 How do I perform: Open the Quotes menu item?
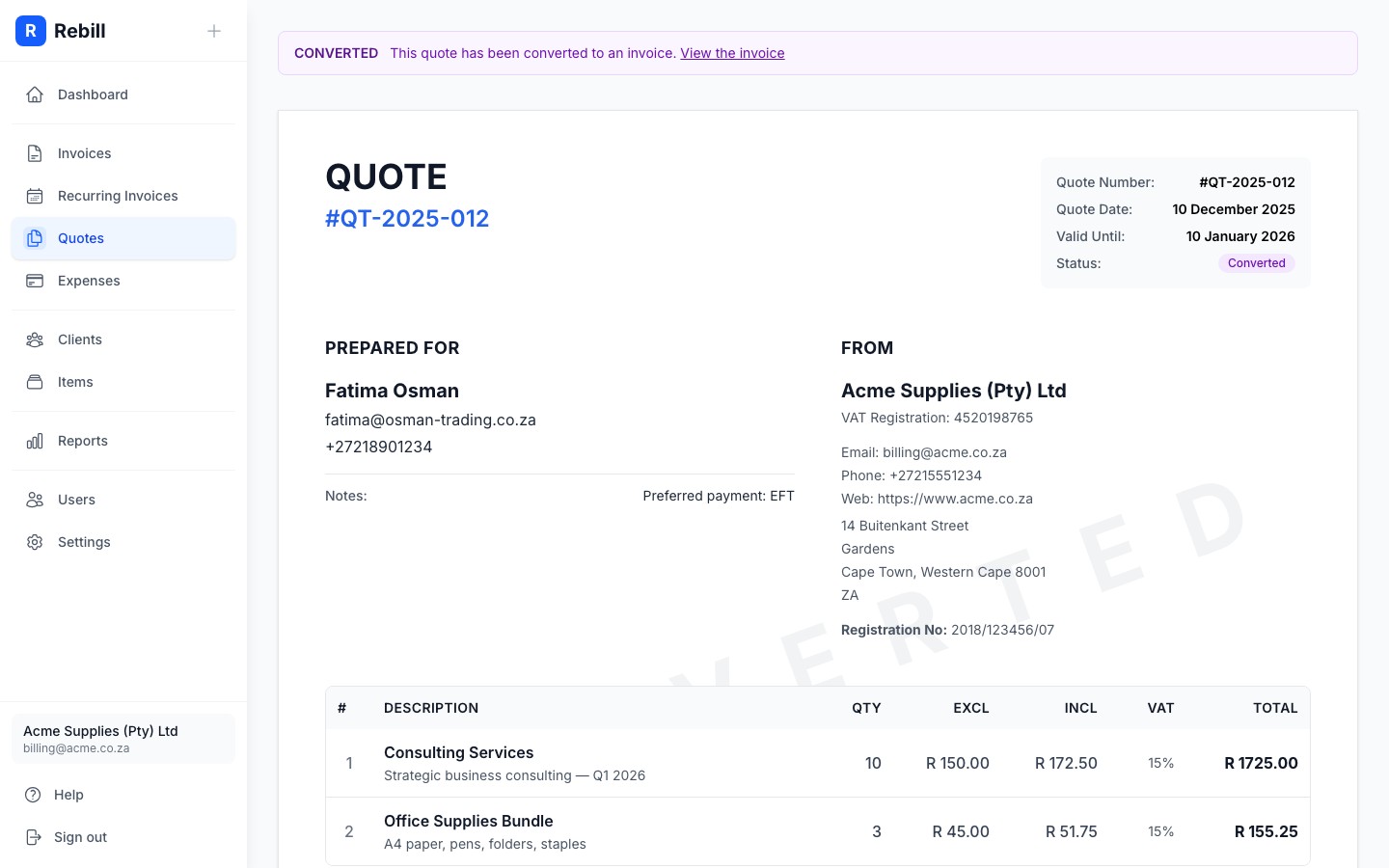click(x=81, y=238)
